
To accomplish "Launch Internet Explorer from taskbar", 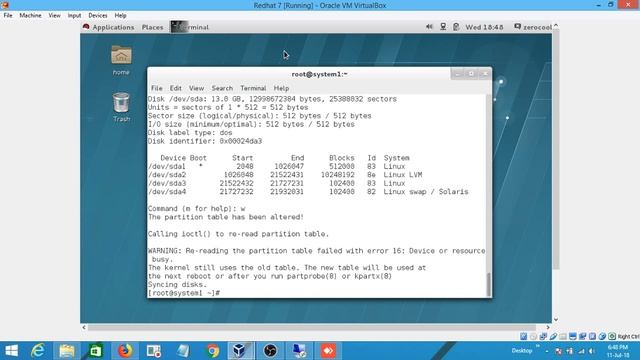I will 38,351.
